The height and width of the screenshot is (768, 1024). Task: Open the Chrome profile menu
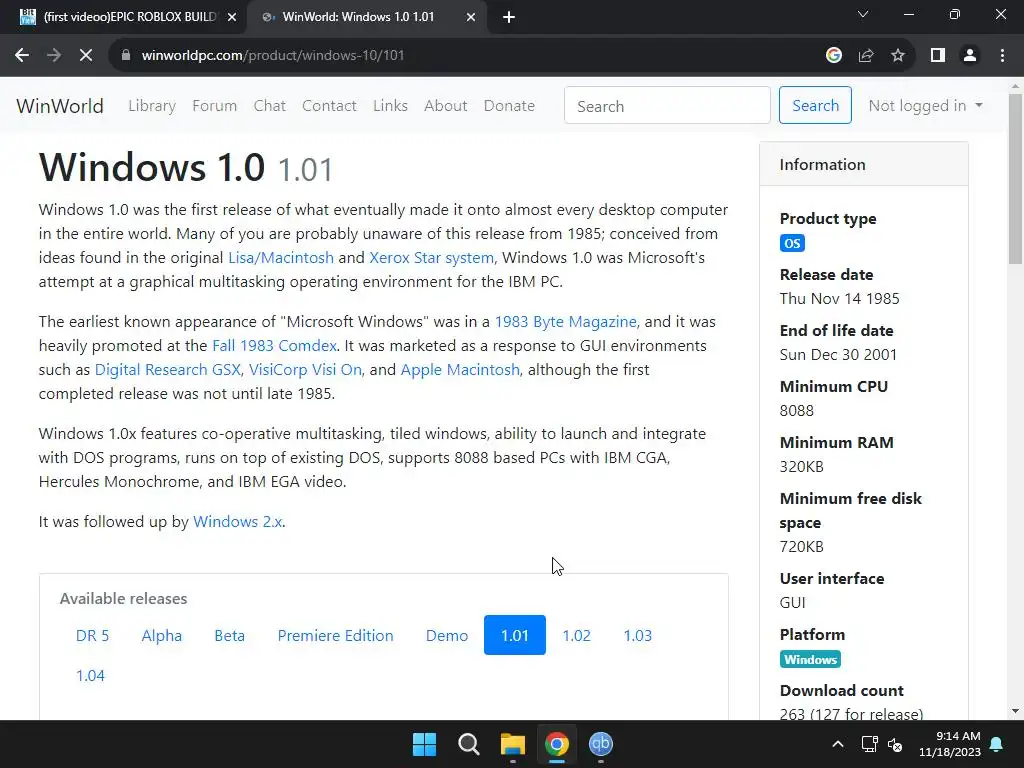(x=970, y=56)
